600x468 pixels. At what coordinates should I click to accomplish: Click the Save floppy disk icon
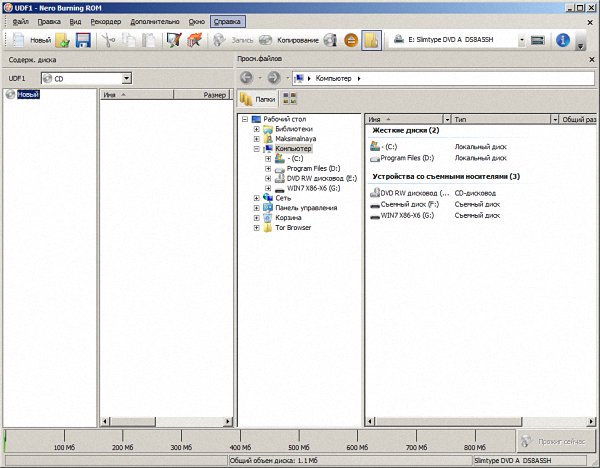coord(83,41)
